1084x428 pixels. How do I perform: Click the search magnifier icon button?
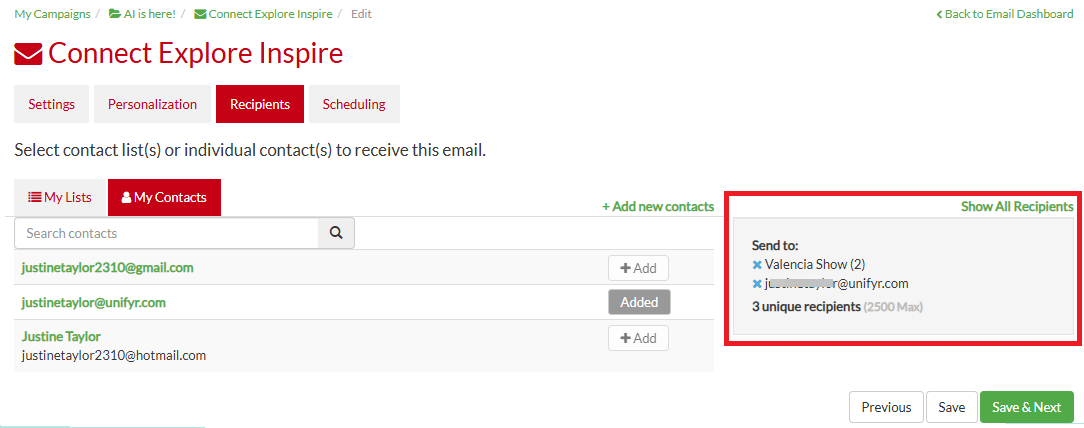[x=336, y=233]
